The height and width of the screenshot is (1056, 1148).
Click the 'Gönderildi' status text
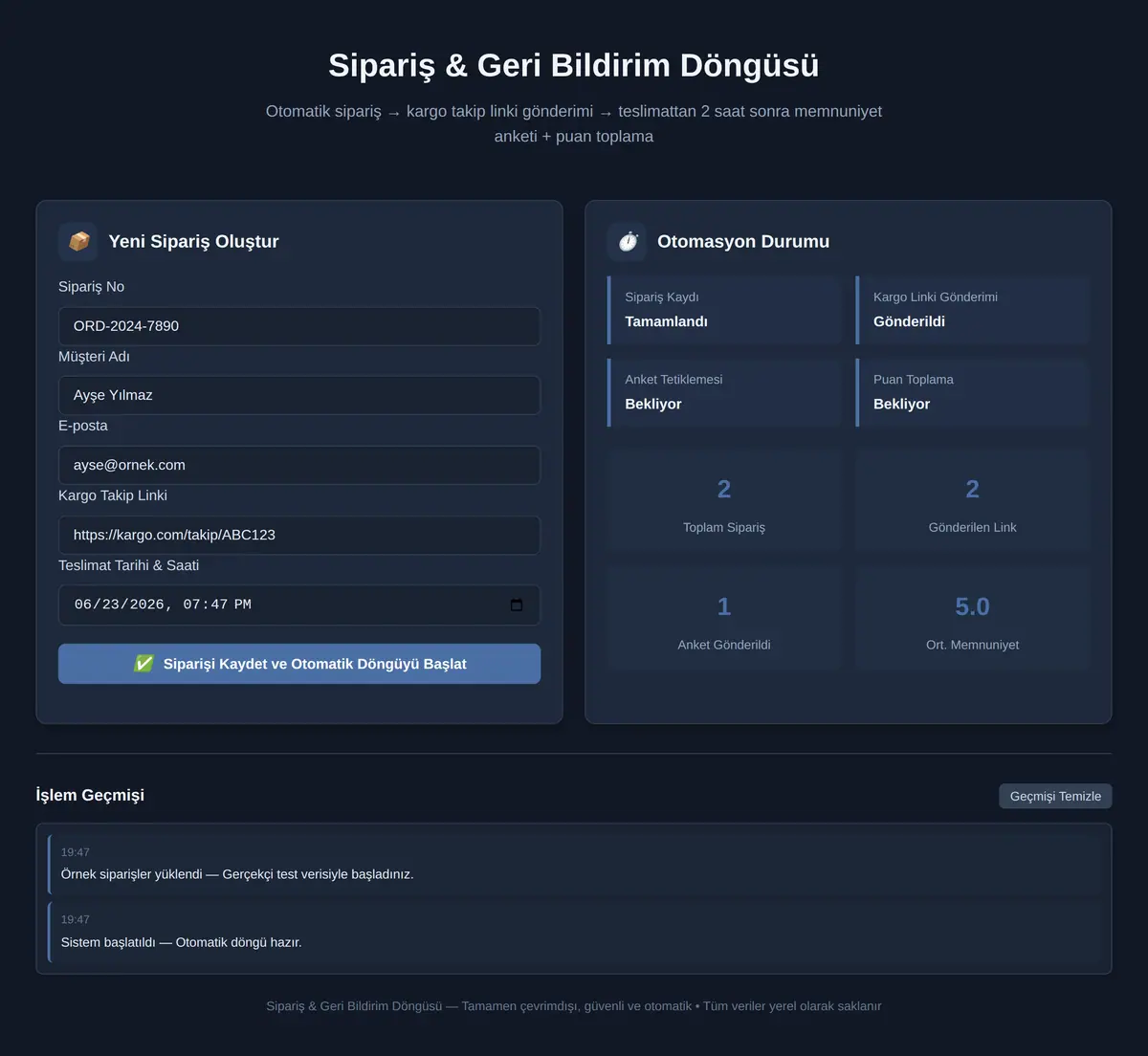[909, 322]
